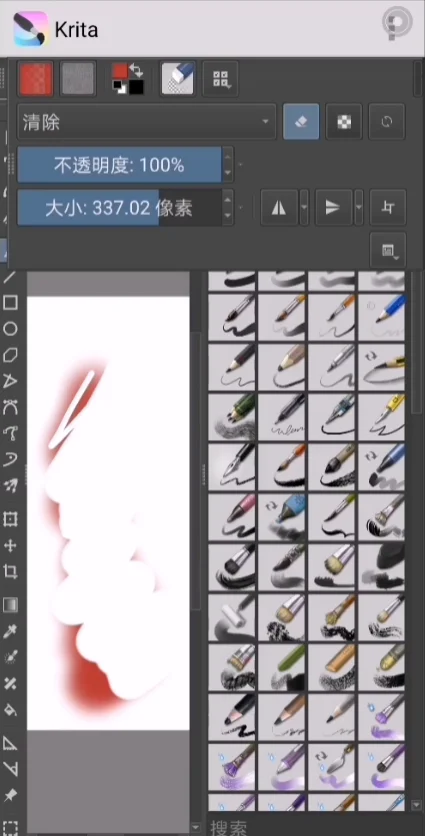Swap foreground and background colors
The height and width of the screenshot is (836, 425).
pos(136,70)
